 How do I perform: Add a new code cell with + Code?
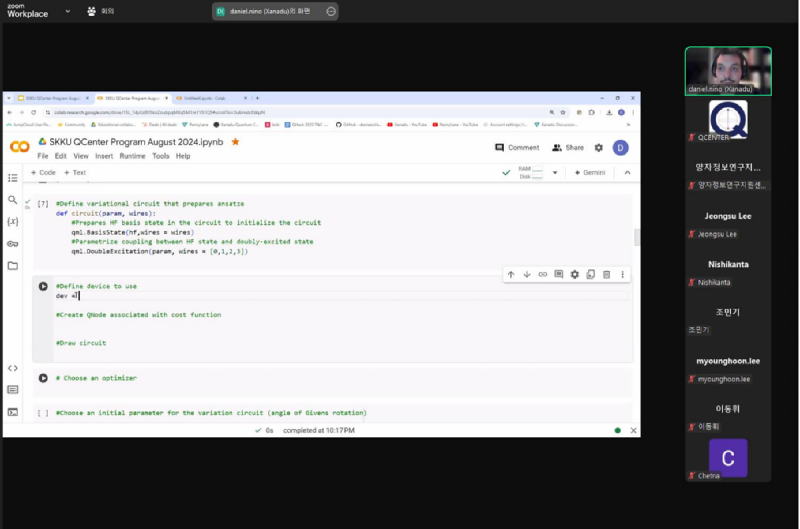coord(43,173)
